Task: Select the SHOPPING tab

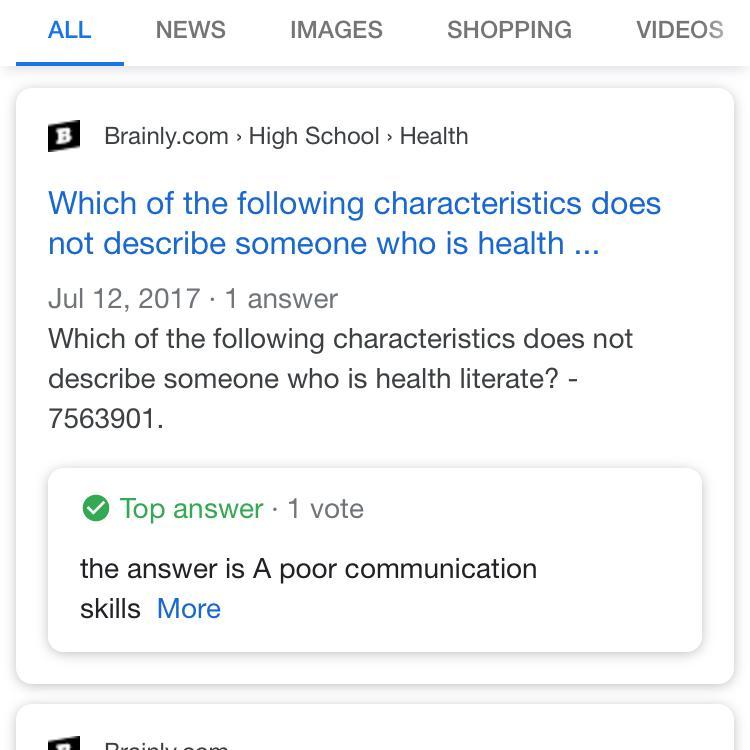Action: tap(509, 30)
